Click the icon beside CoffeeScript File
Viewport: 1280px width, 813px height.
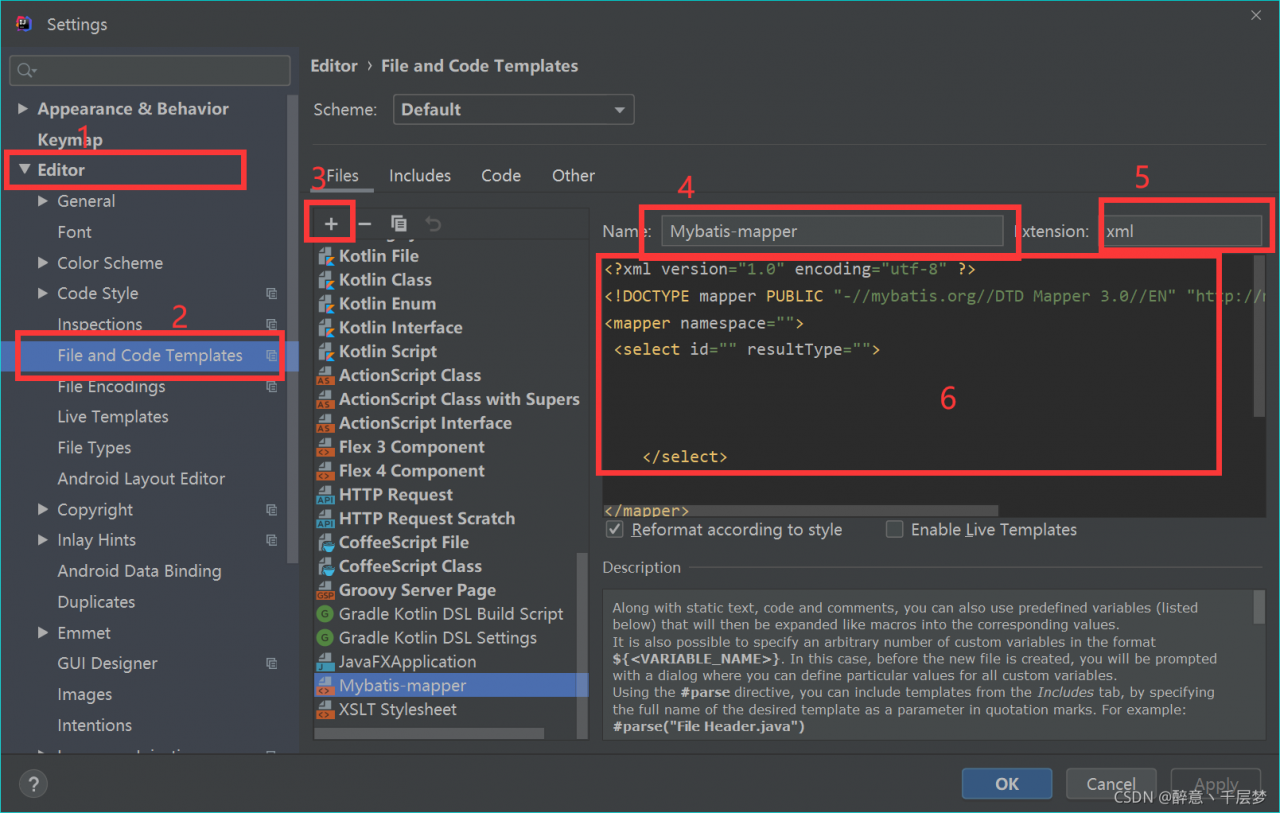[x=326, y=543]
